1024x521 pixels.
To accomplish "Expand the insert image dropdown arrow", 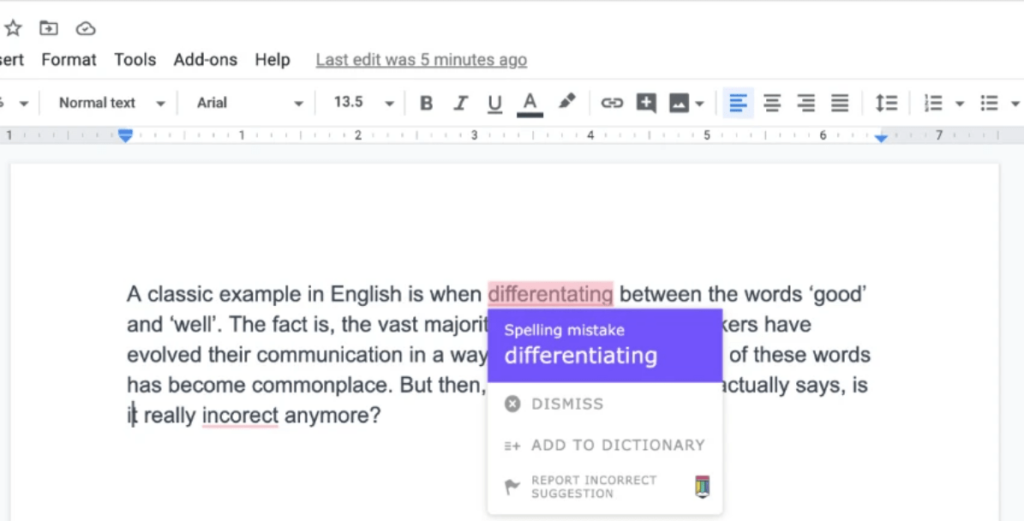I will click(699, 104).
